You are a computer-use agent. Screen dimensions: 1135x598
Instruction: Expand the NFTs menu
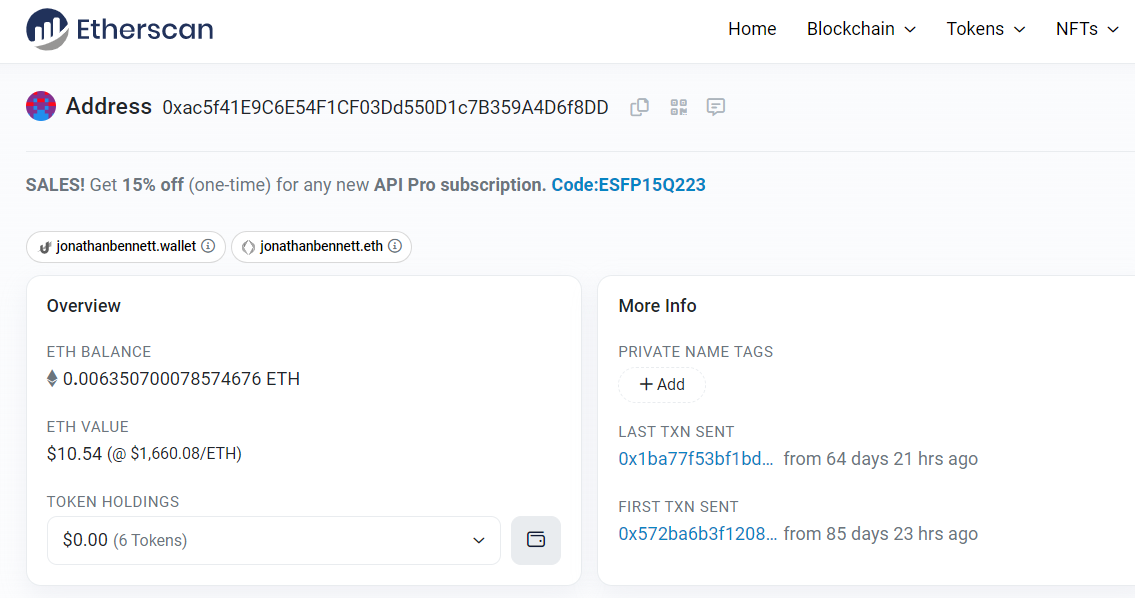1087,29
